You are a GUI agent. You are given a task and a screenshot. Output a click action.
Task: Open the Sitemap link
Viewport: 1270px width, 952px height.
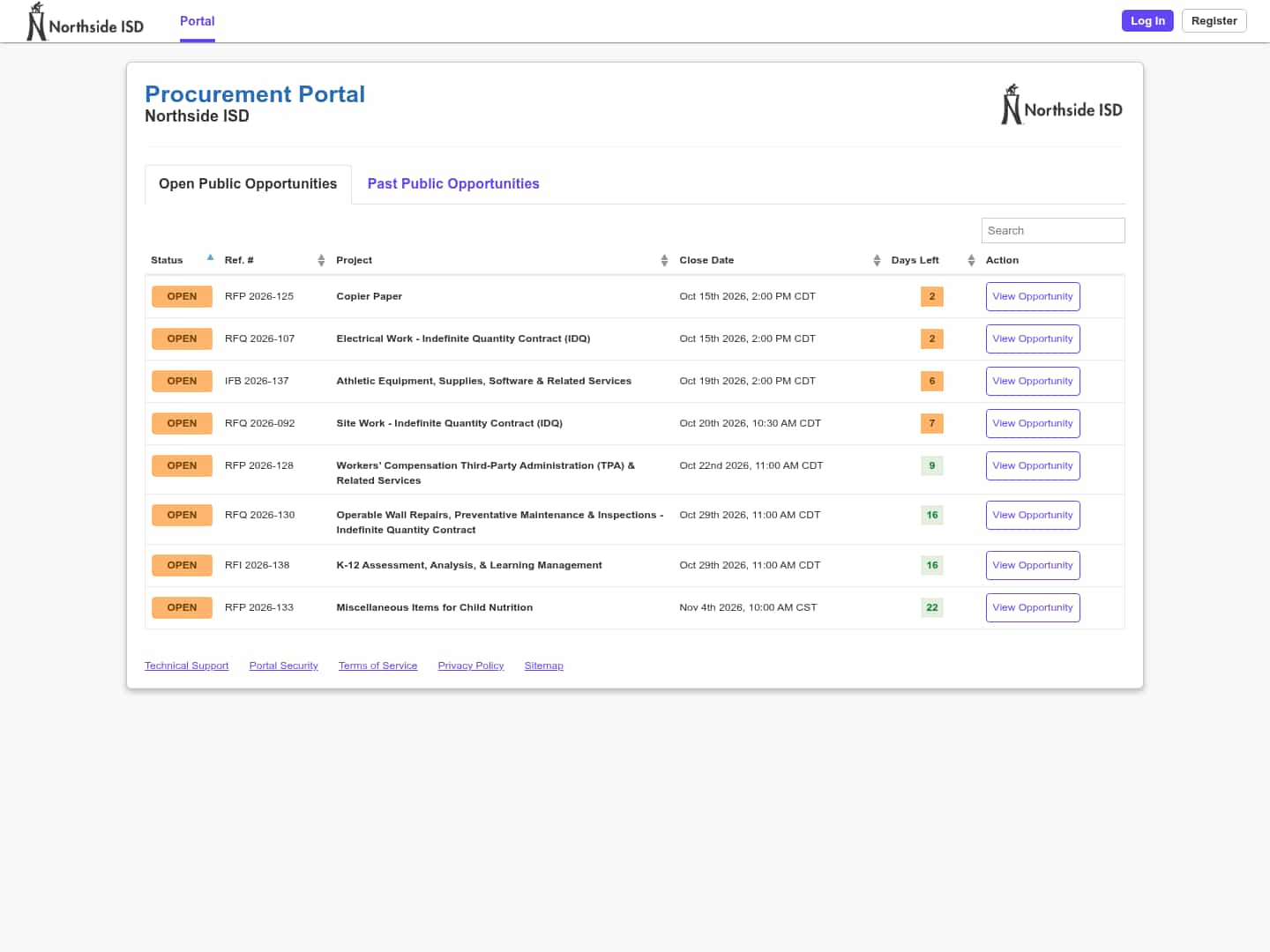pyautogui.click(x=543, y=666)
